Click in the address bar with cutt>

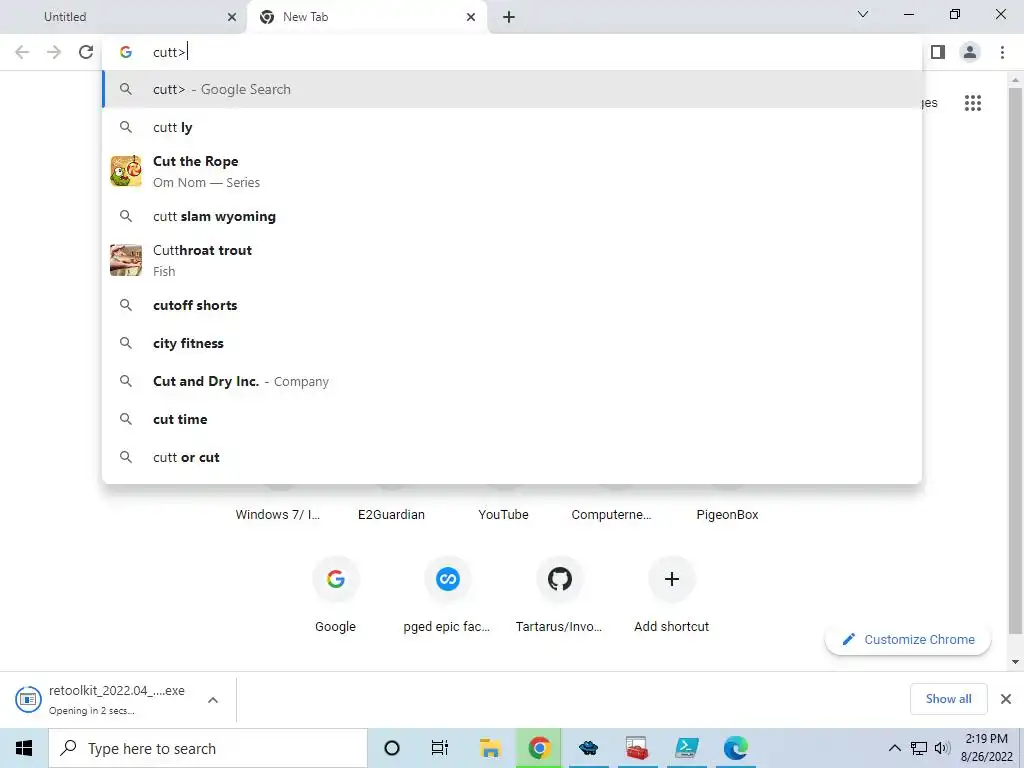click(512, 52)
